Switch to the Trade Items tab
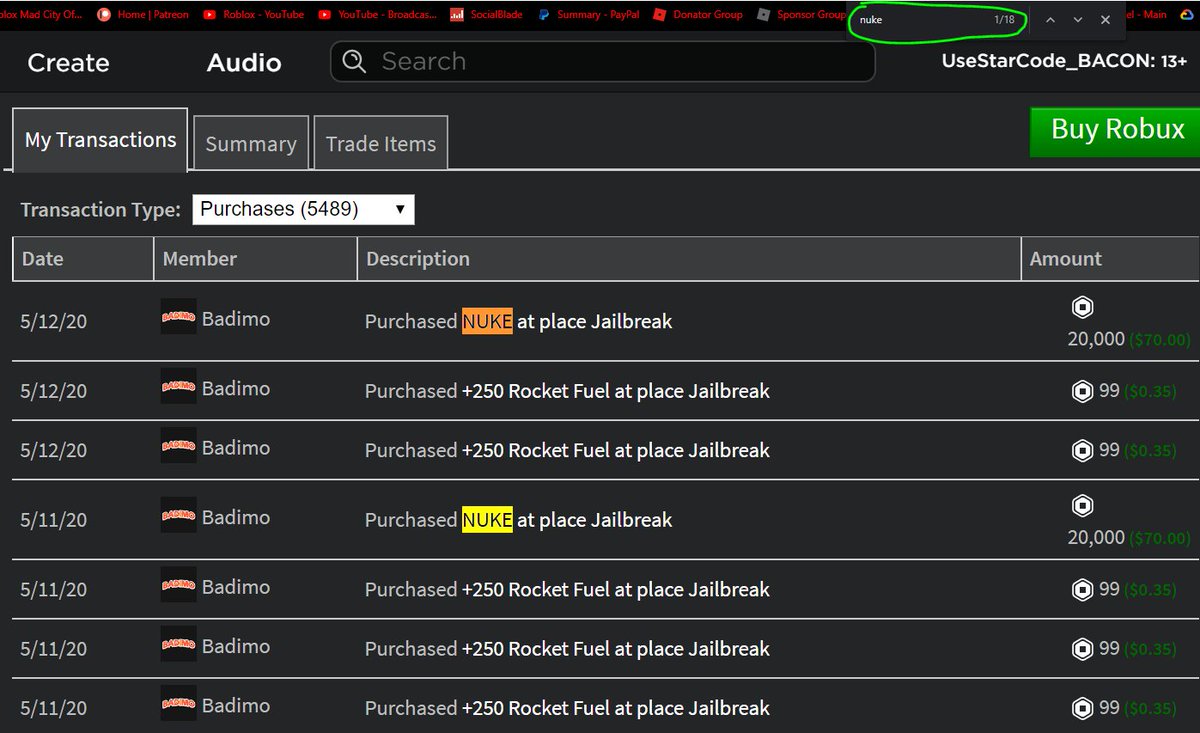The width and height of the screenshot is (1200, 733). (381, 144)
